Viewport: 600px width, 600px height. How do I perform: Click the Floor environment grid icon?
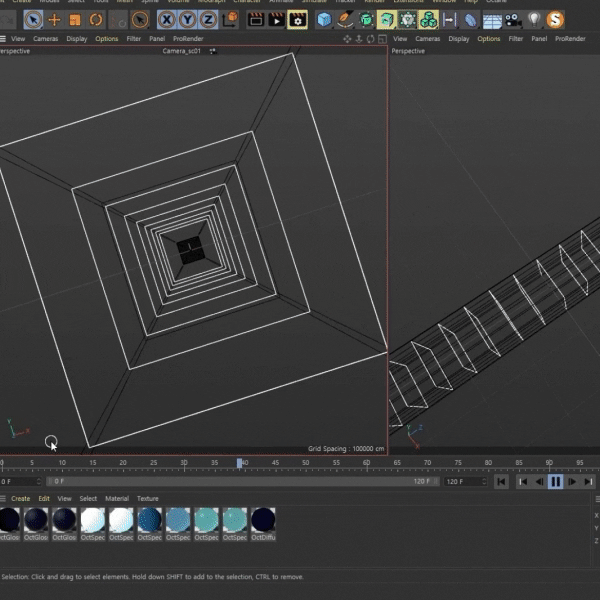pyautogui.click(x=492, y=20)
